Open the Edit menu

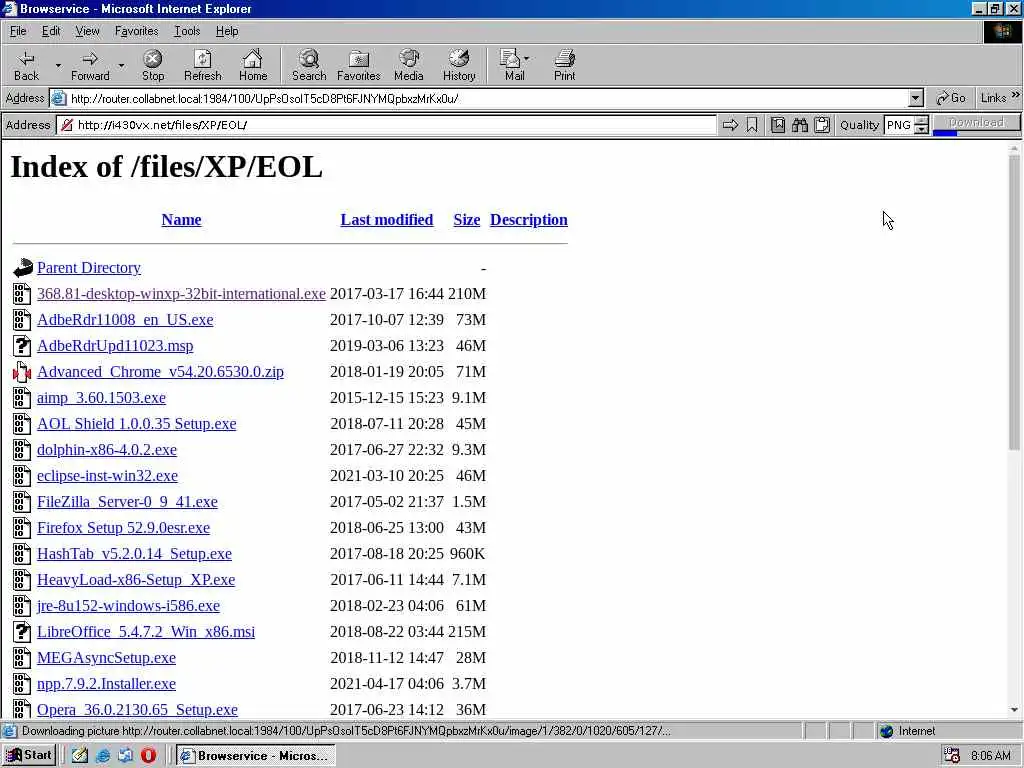click(51, 31)
